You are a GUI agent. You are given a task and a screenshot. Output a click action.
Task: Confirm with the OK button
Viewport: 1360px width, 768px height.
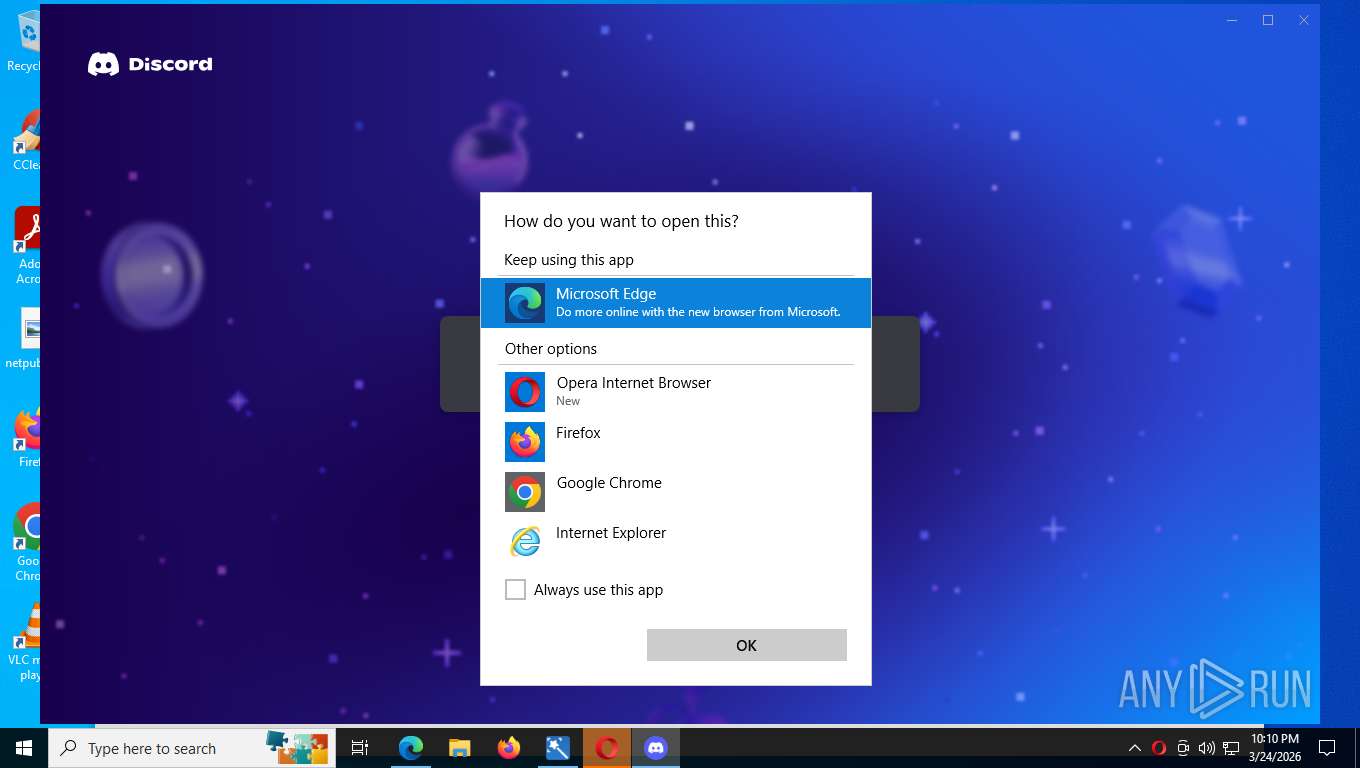coord(746,645)
